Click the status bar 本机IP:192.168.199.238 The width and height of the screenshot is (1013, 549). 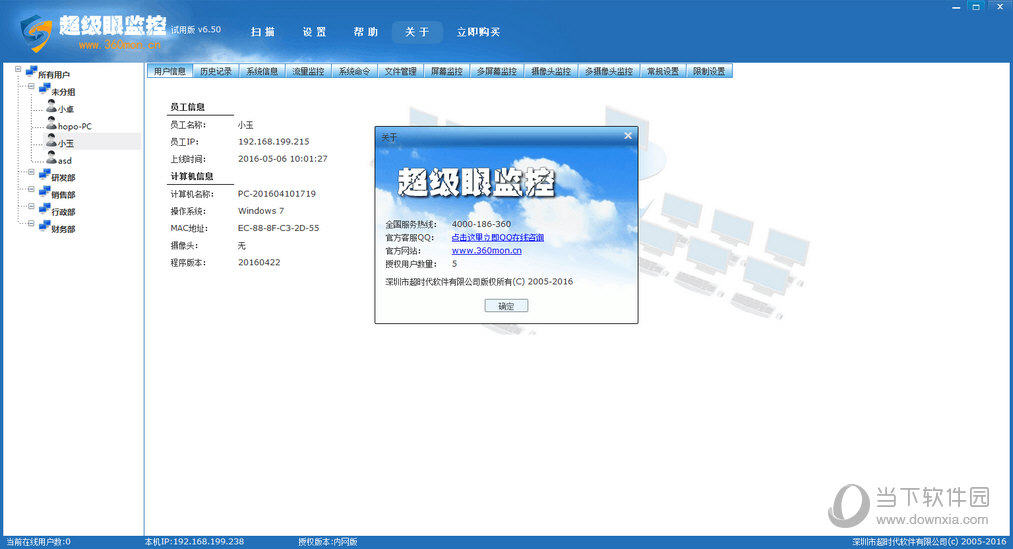point(194,542)
